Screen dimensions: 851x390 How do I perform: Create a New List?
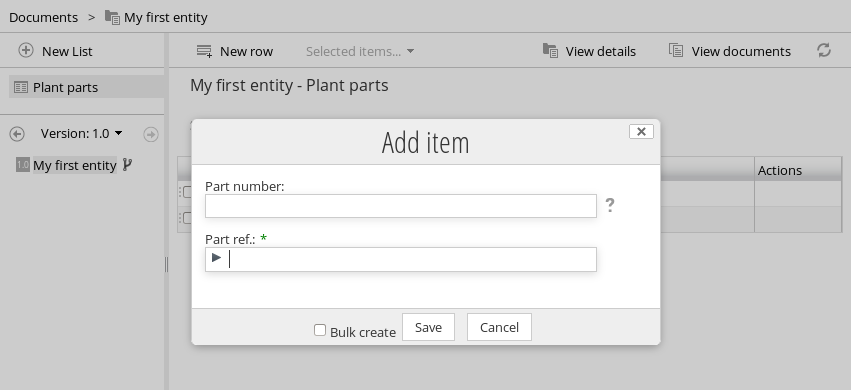click(67, 51)
